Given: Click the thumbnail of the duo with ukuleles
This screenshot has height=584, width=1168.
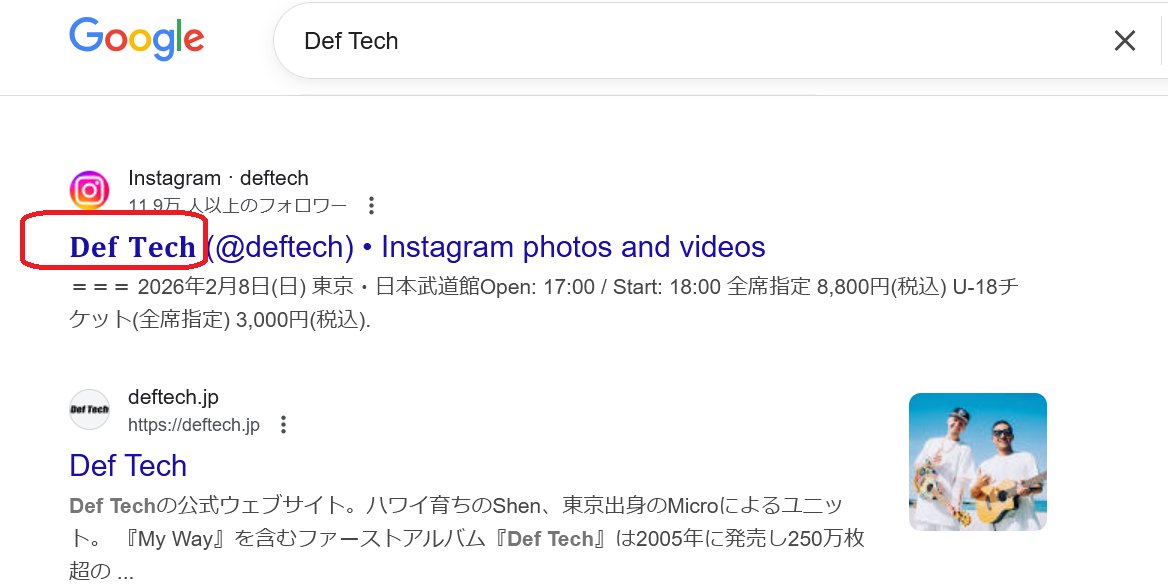Looking at the screenshot, I should click(977, 461).
